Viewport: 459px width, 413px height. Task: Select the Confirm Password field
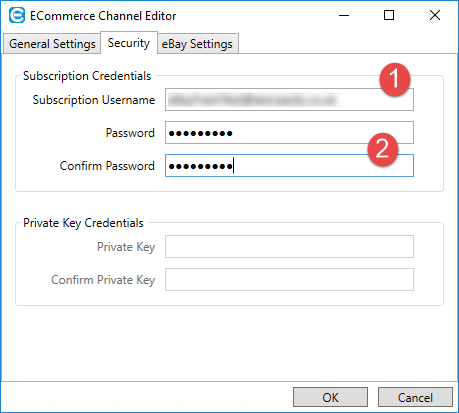289,165
